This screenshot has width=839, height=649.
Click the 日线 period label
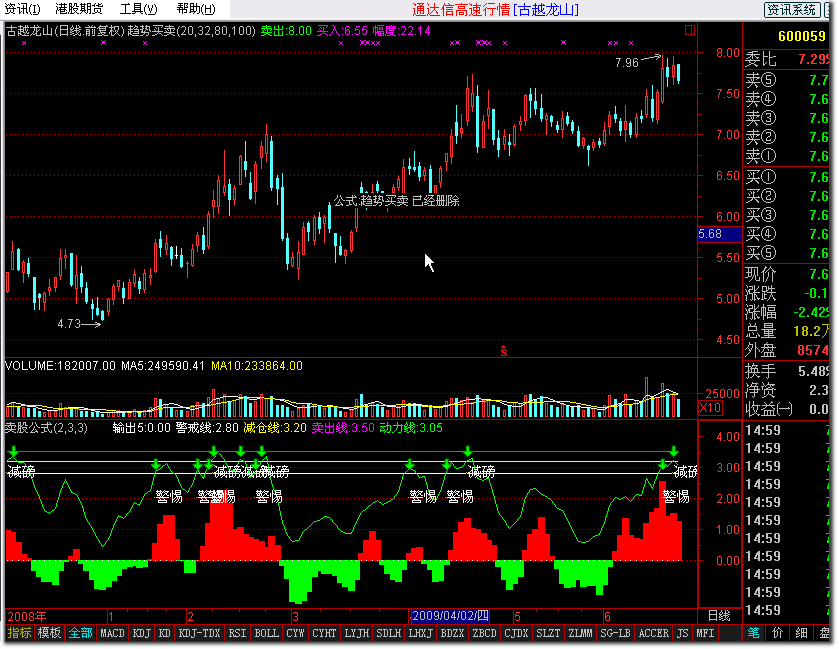pyautogui.click(x=720, y=615)
